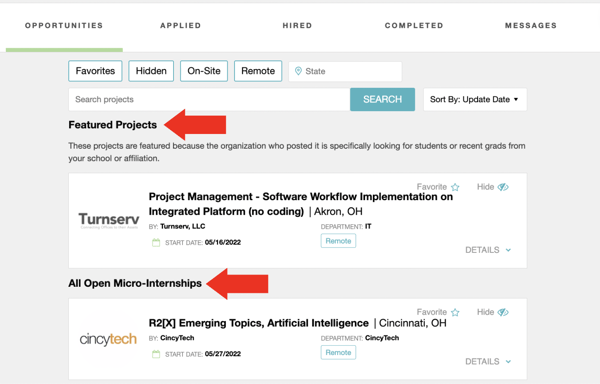Image resolution: width=600 pixels, height=384 pixels.
Task: Go to the Completed tab
Action: tap(414, 26)
